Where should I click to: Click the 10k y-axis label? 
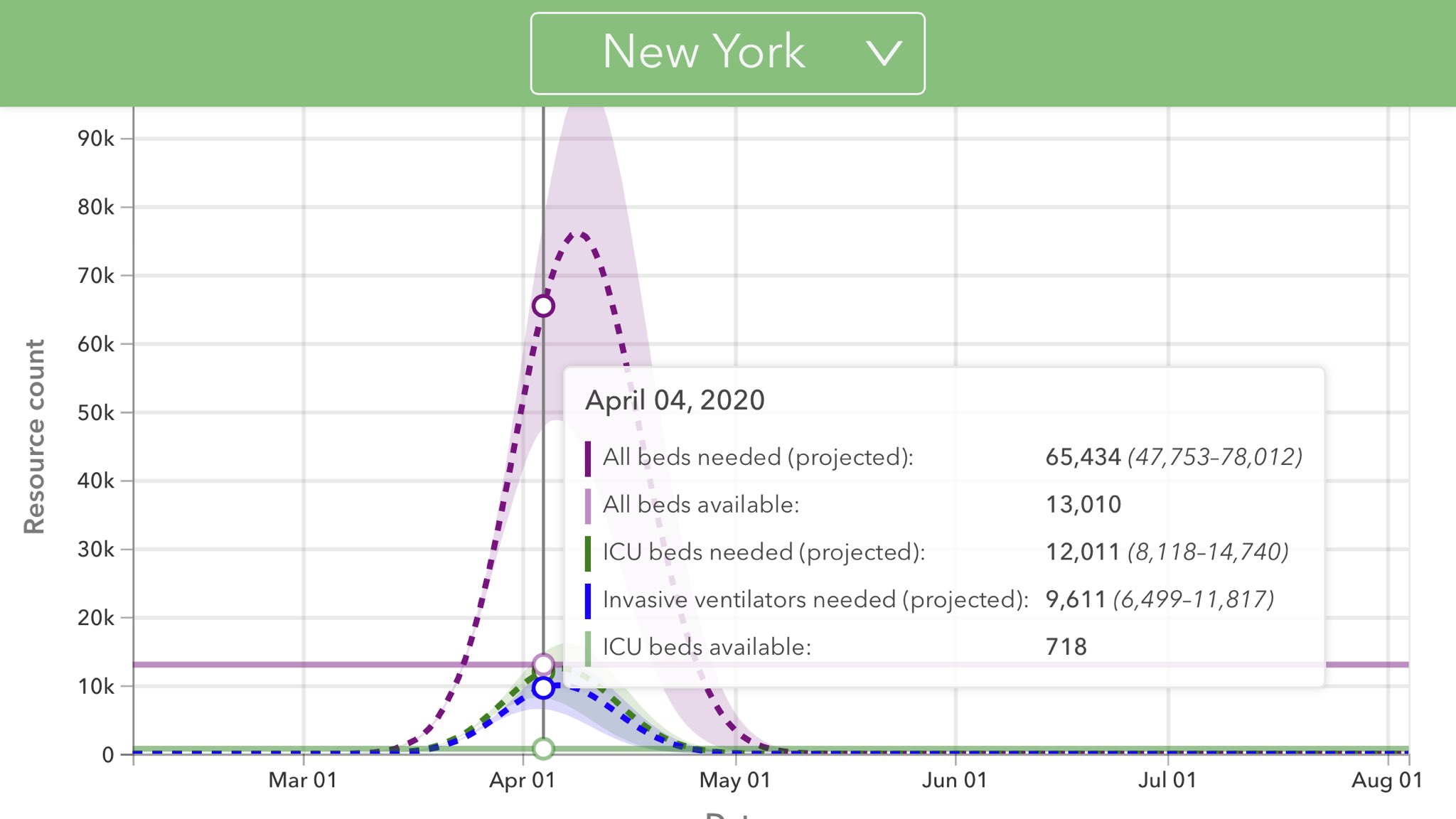coord(96,686)
